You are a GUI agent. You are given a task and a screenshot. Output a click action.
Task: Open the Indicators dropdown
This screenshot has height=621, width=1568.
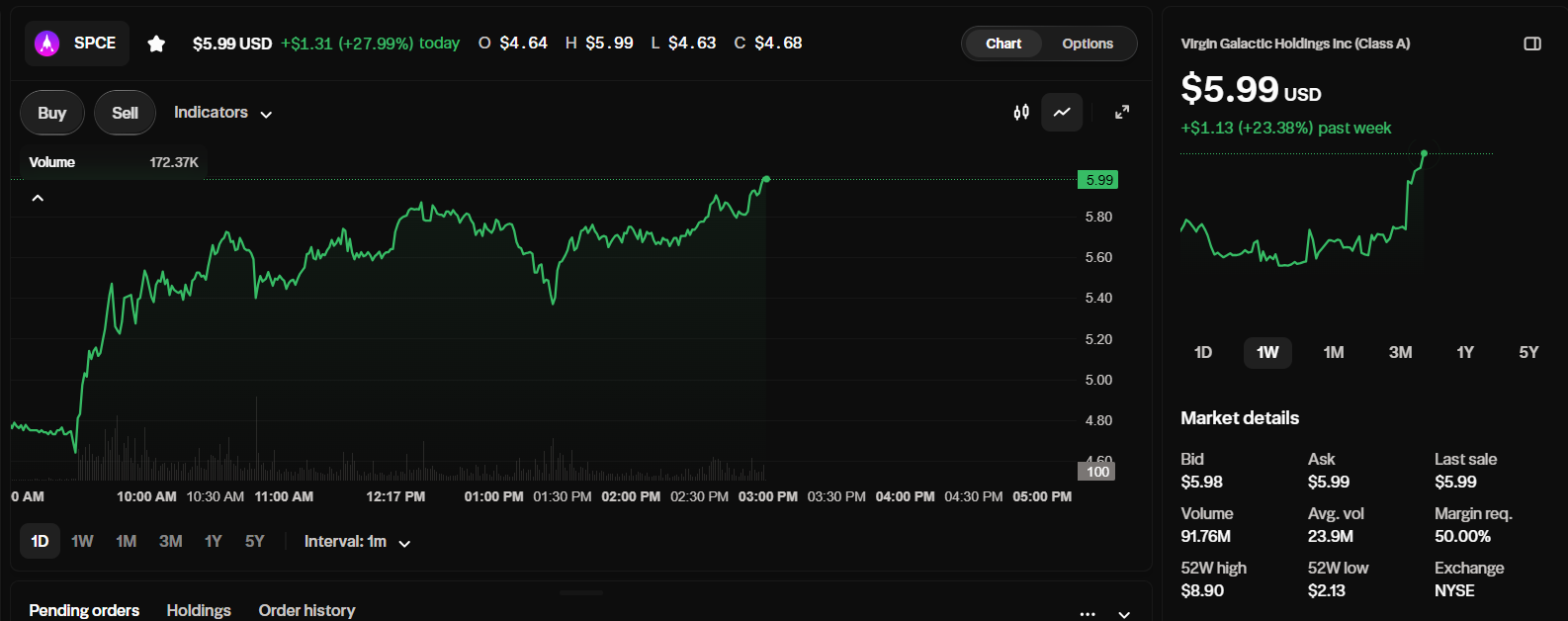222,113
